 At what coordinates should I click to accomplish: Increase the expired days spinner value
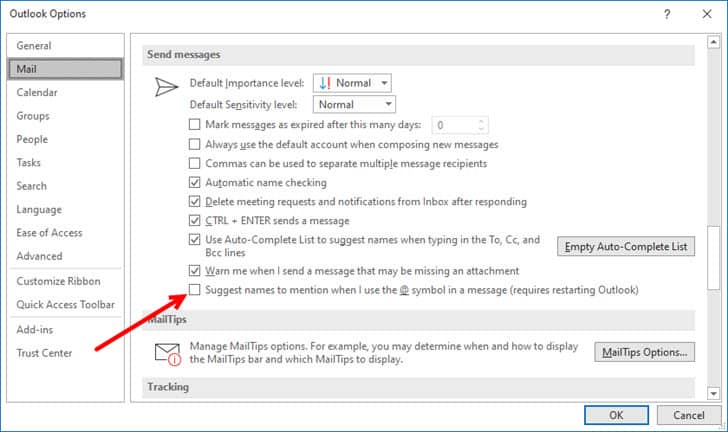click(x=481, y=121)
